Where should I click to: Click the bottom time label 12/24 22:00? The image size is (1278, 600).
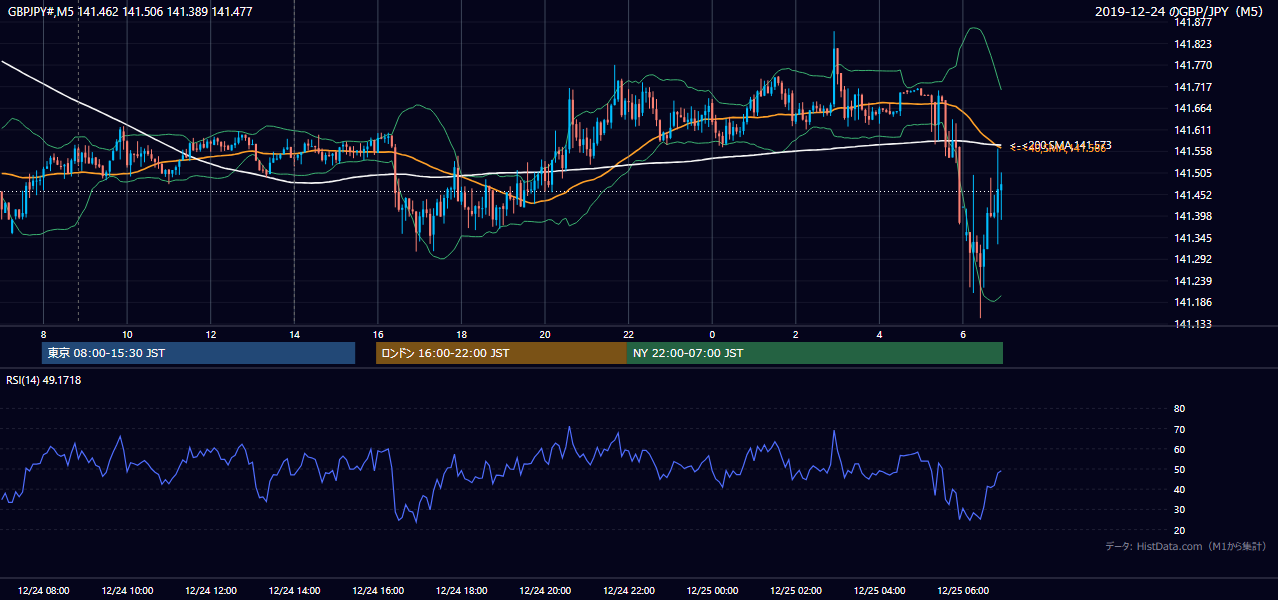[x=629, y=591]
